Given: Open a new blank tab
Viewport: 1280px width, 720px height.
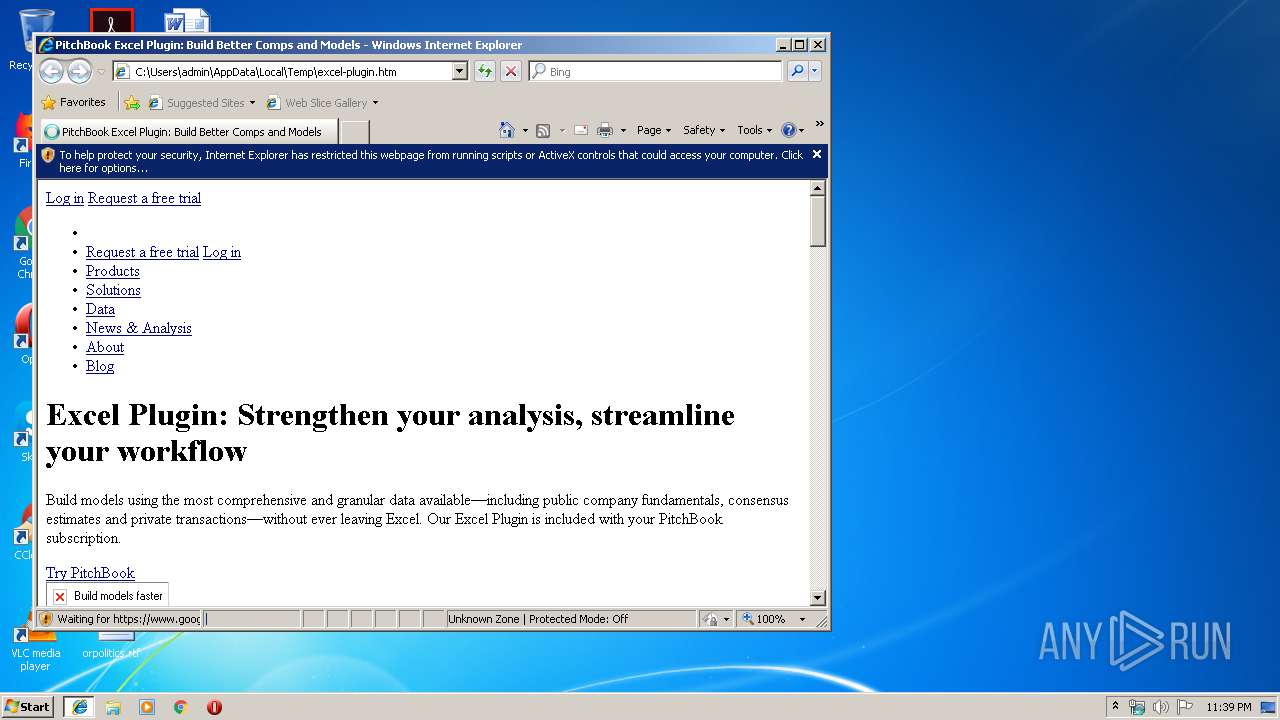Looking at the screenshot, I should pos(354,131).
